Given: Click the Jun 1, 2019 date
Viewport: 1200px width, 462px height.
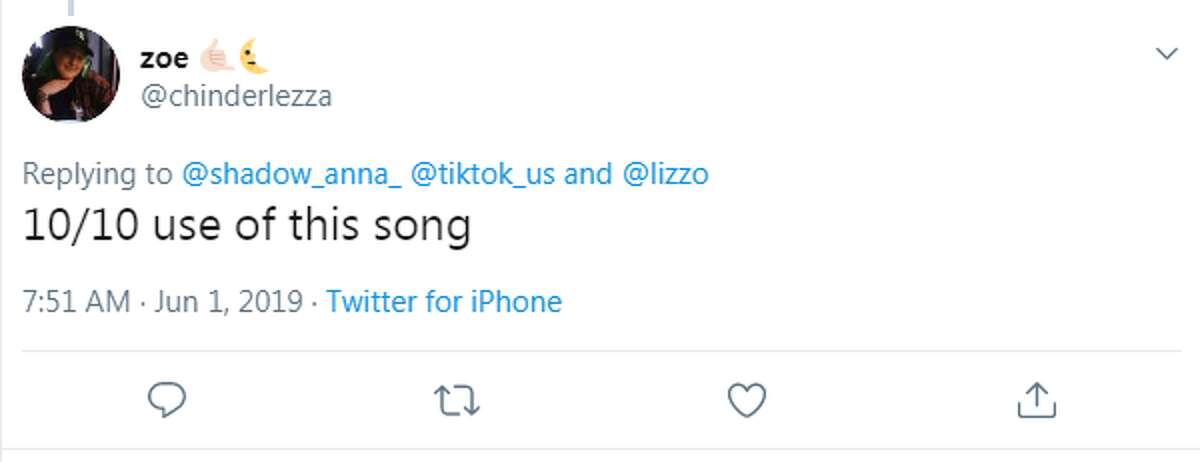Looking at the screenshot, I should 229,301.
